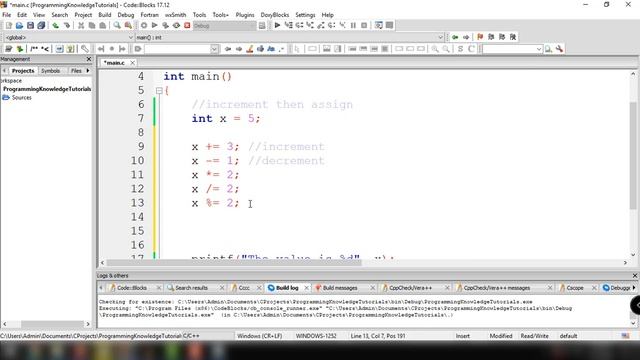Click the Undo arrow icon
Viewport: 640px width, 360px height.
tap(56, 25)
